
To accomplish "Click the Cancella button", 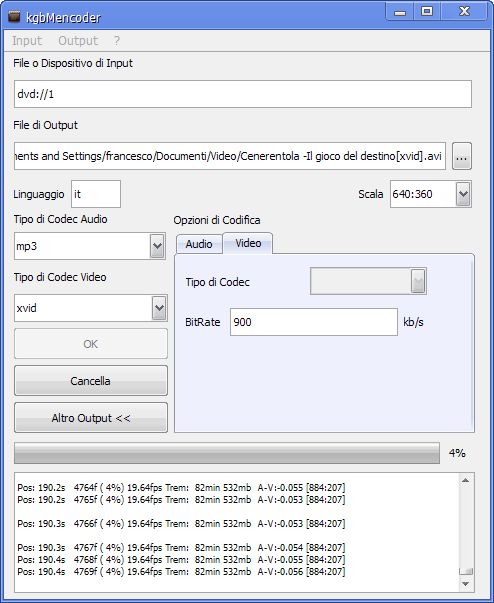I will tap(91, 381).
